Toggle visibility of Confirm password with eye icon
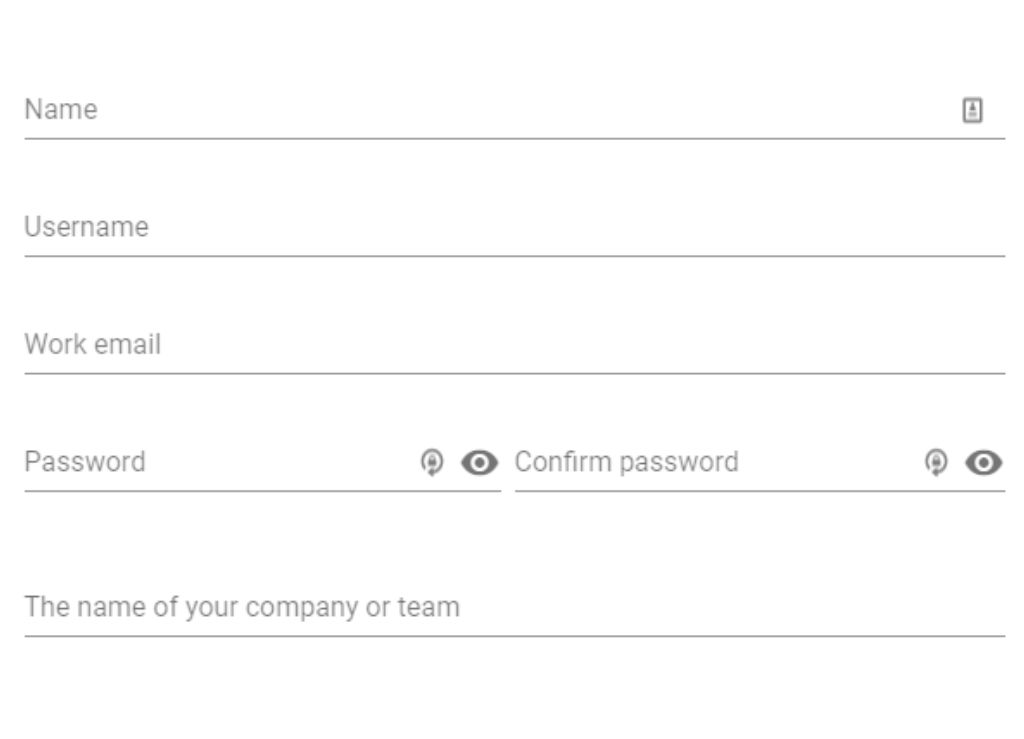Viewport: 1024px width, 739px height. (x=984, y=463)
